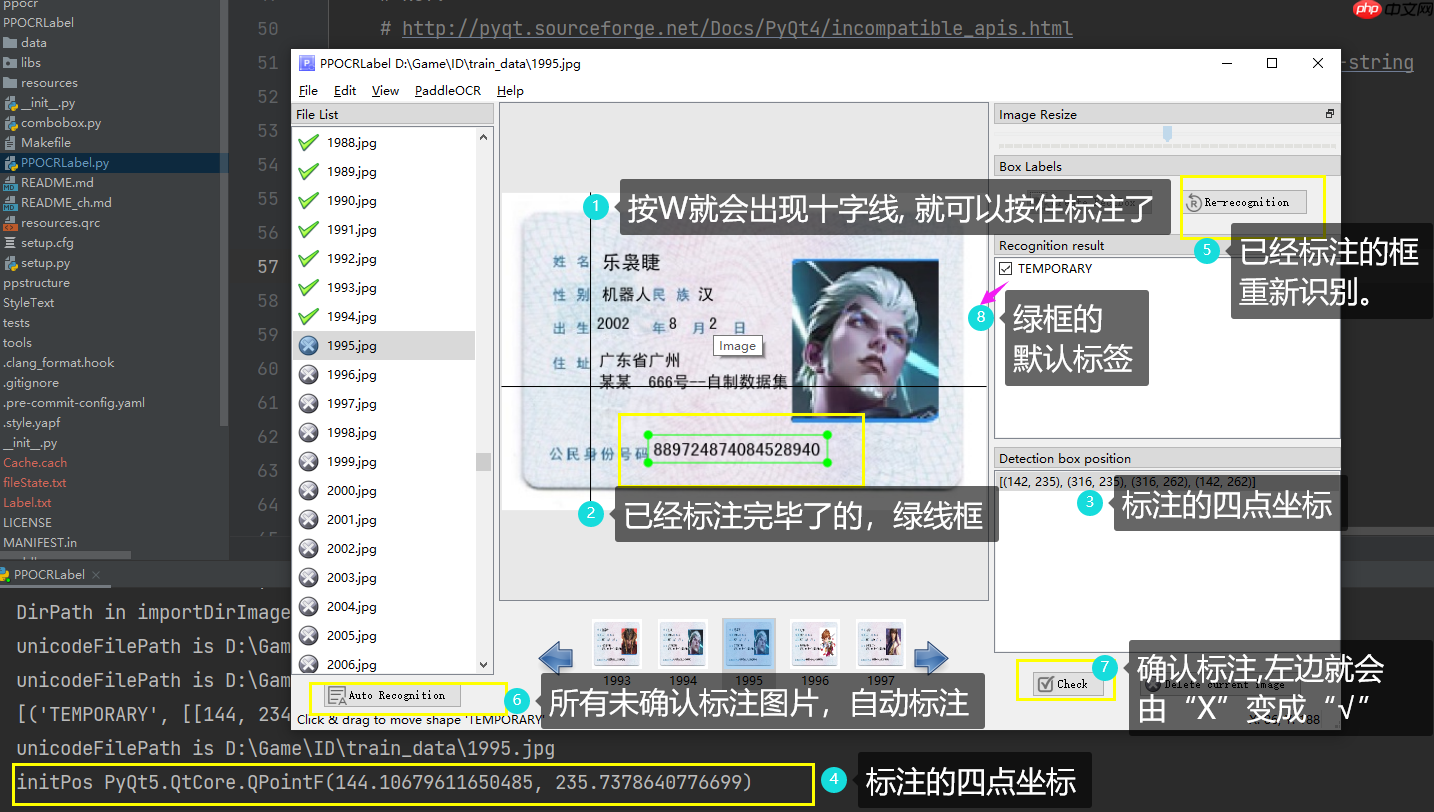Click the Check button to confirm annotation

point(1062,684)
